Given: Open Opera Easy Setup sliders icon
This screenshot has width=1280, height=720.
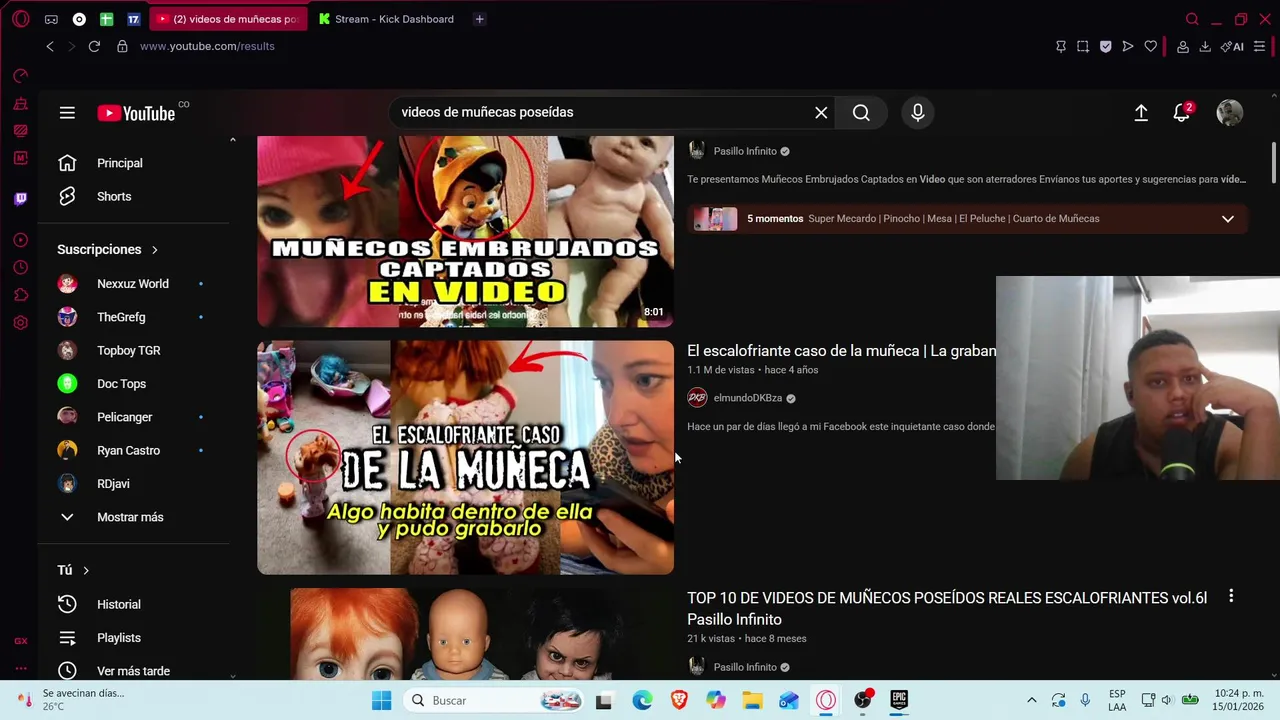Looking at the screenshot, I should click(1259, 46).
